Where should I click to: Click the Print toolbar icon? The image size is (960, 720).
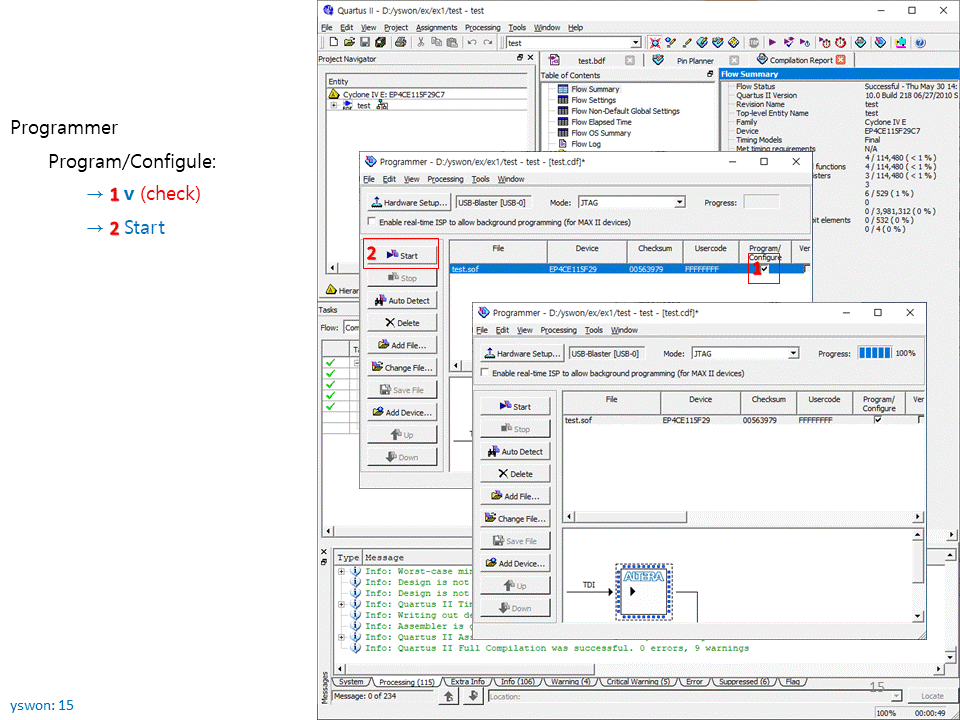pos(400,42)
